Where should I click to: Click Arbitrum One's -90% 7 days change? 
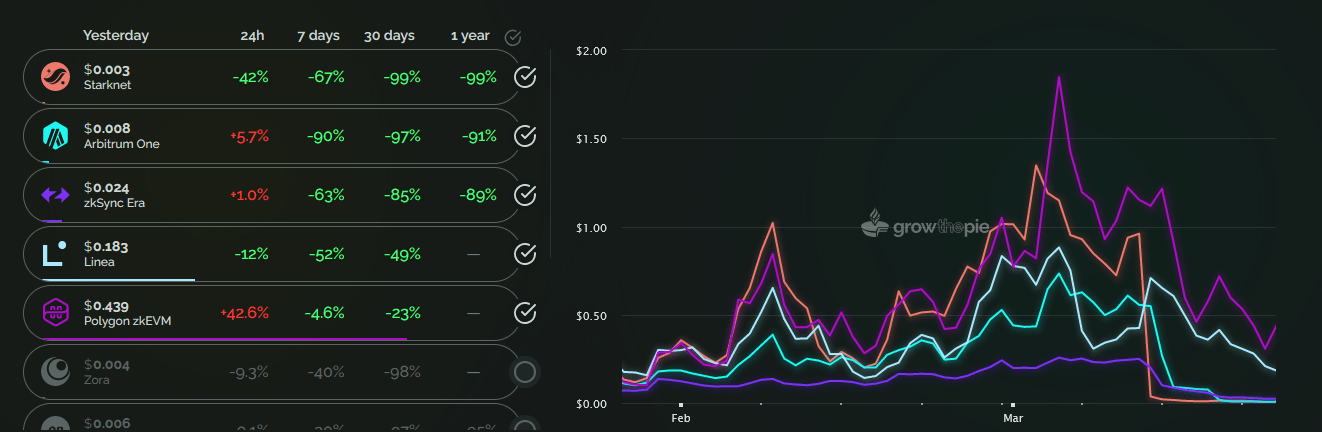pyautogui.click(x=325, y=136)
